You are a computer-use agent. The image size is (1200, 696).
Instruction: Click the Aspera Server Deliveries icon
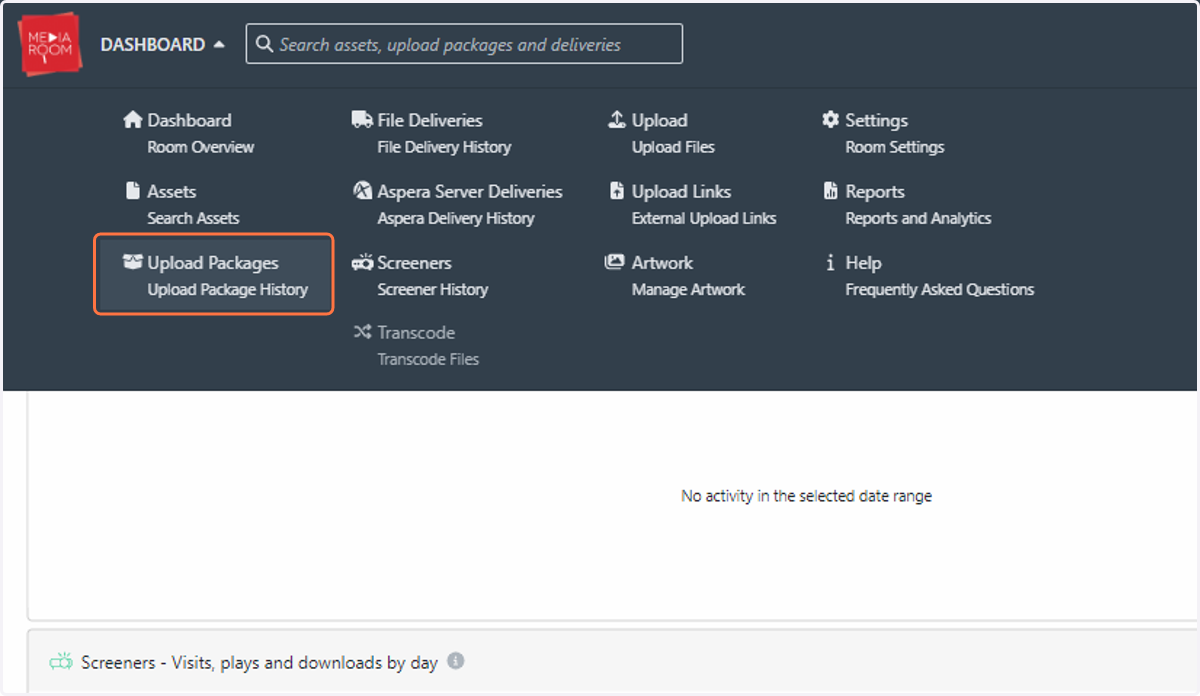tap(362, 191)
